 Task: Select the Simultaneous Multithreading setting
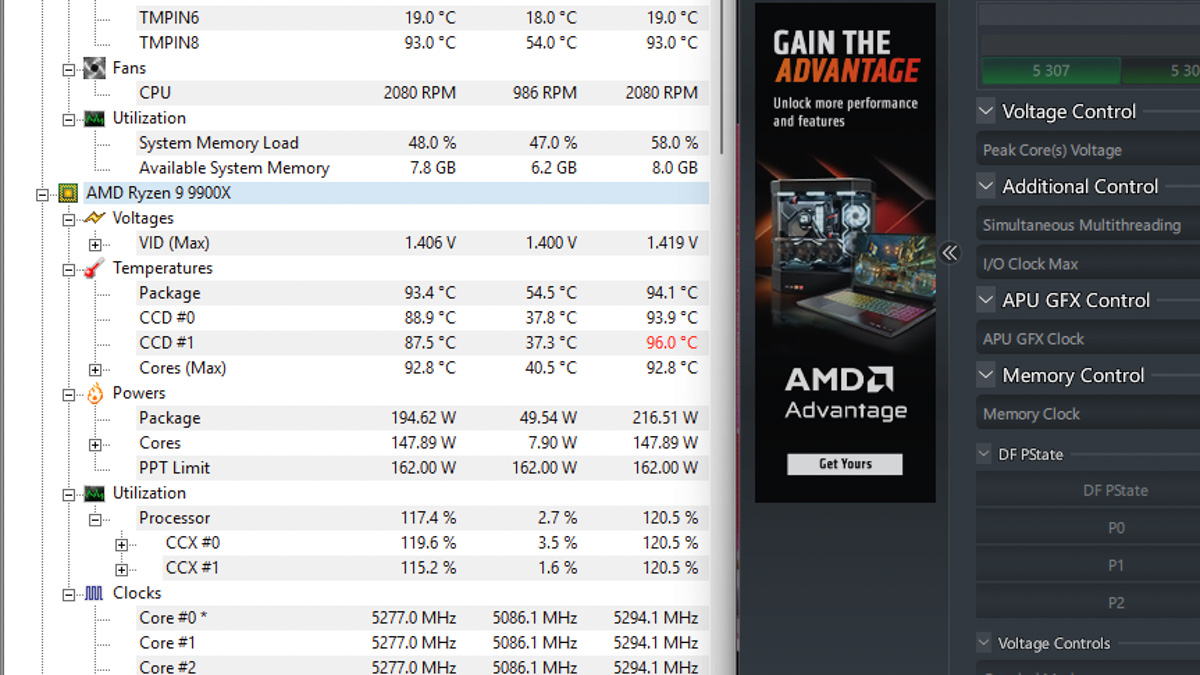coord(1088,225)
